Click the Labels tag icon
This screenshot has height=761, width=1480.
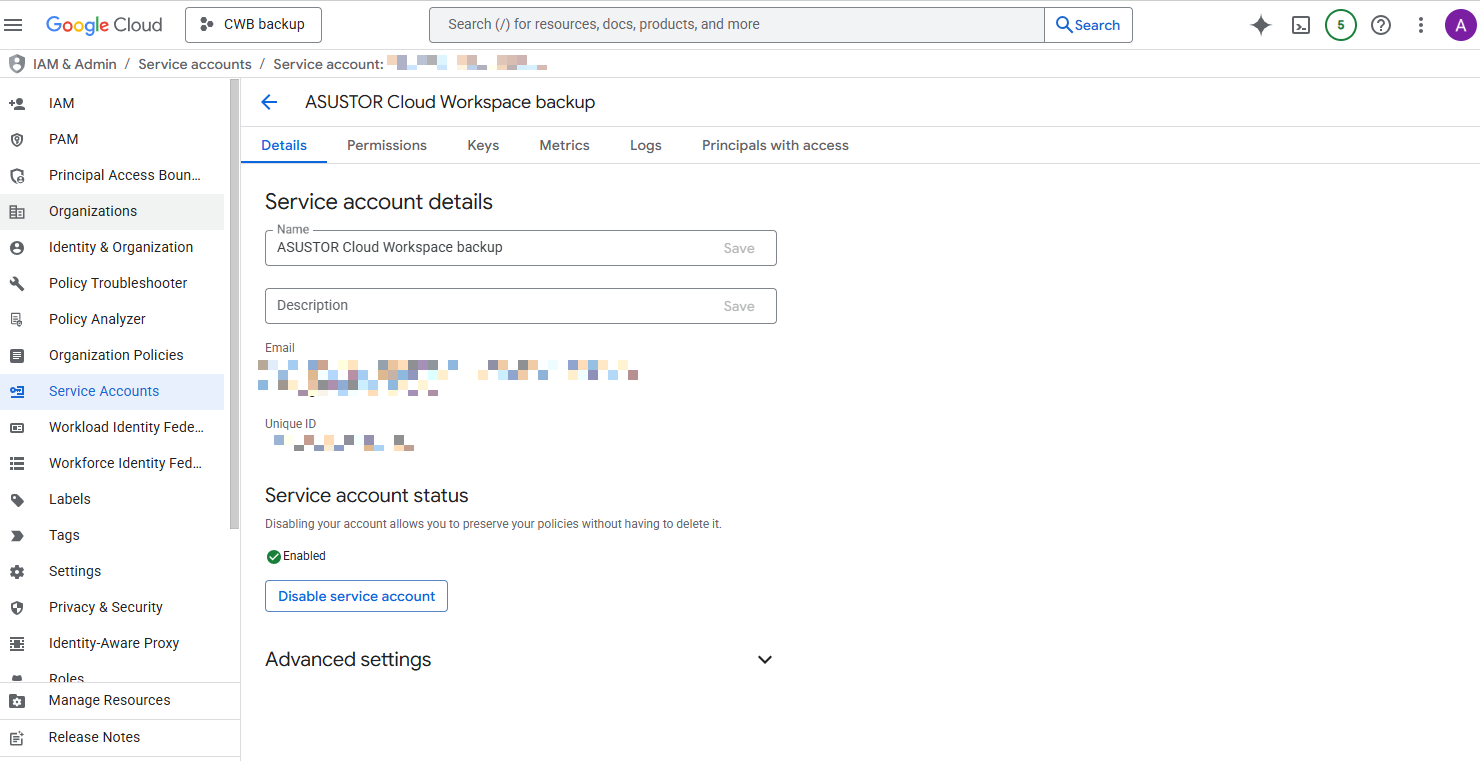[17, 499]
